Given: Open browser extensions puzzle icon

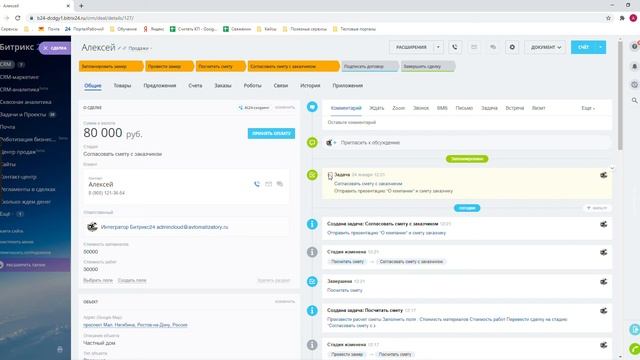Looking at the screenshot, I should (x=622, y=18).
